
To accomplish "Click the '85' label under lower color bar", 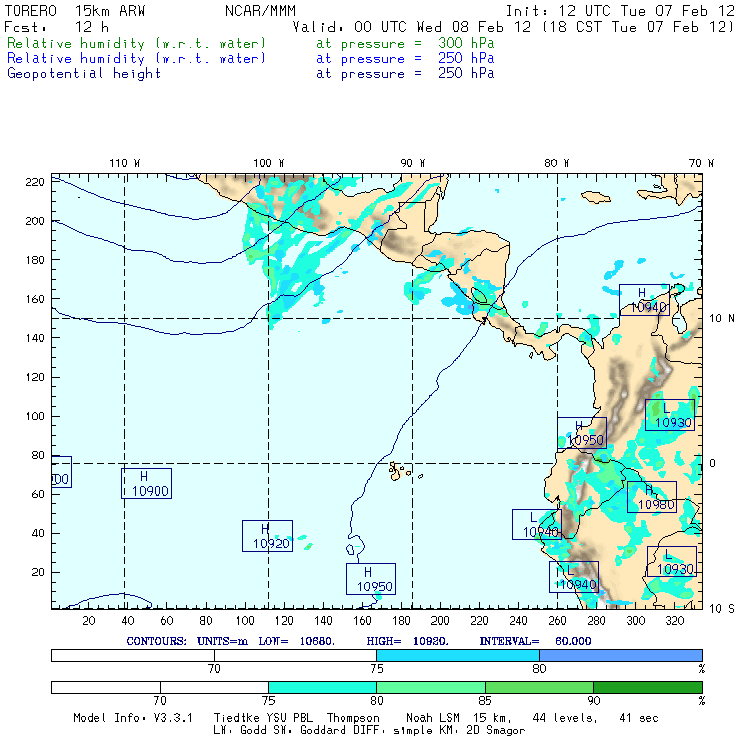I will [485, 701].
